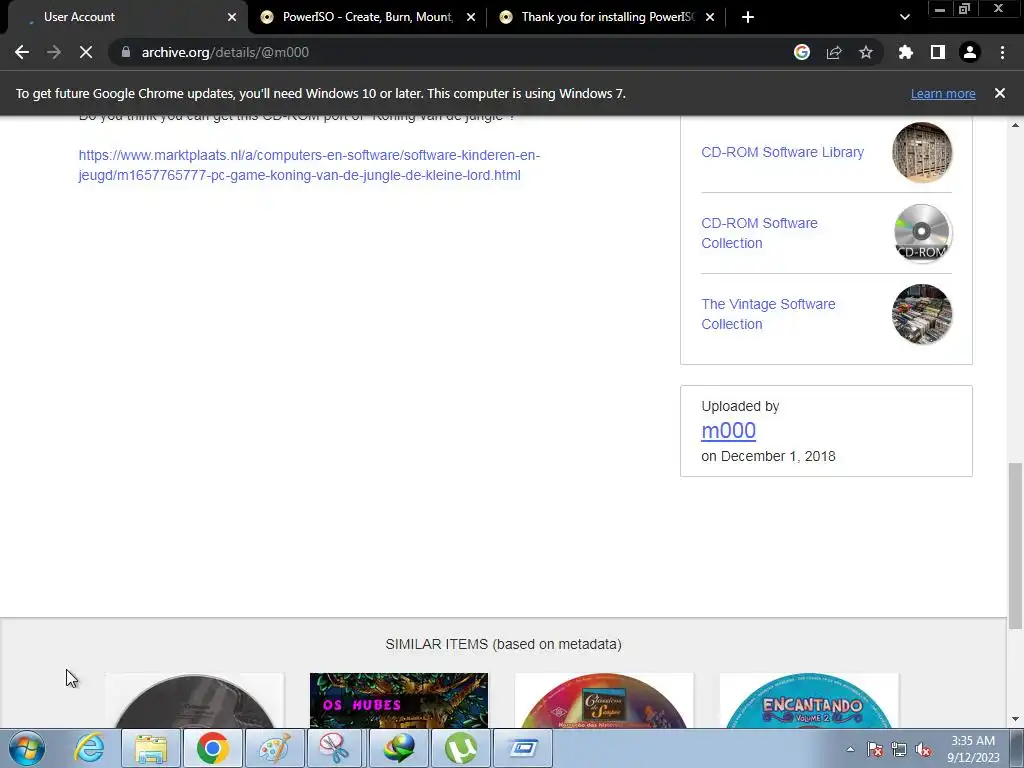Click the CD-ROM Software Library thumbnail
The width and height of the screenshot is (1024, 768).
tap(922, 152)
